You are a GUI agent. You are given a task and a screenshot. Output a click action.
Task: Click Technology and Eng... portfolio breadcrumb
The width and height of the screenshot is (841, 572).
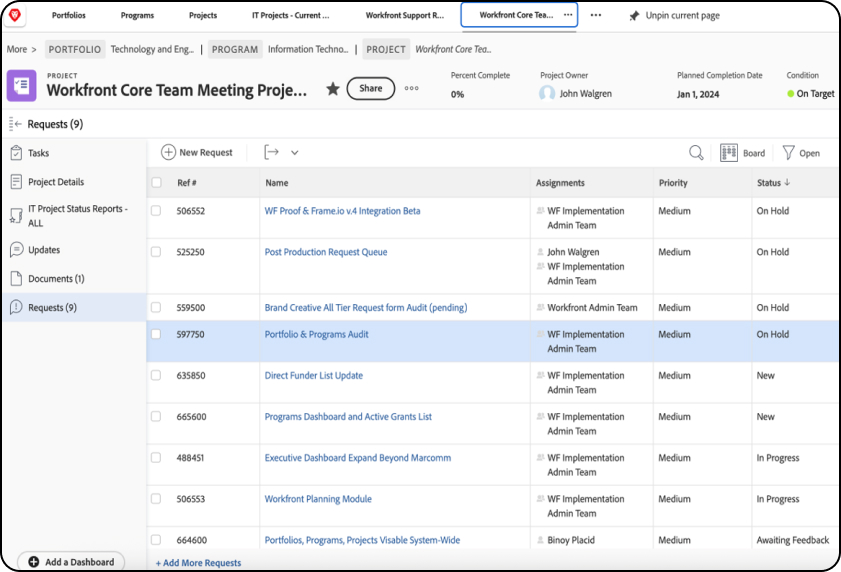152,49
